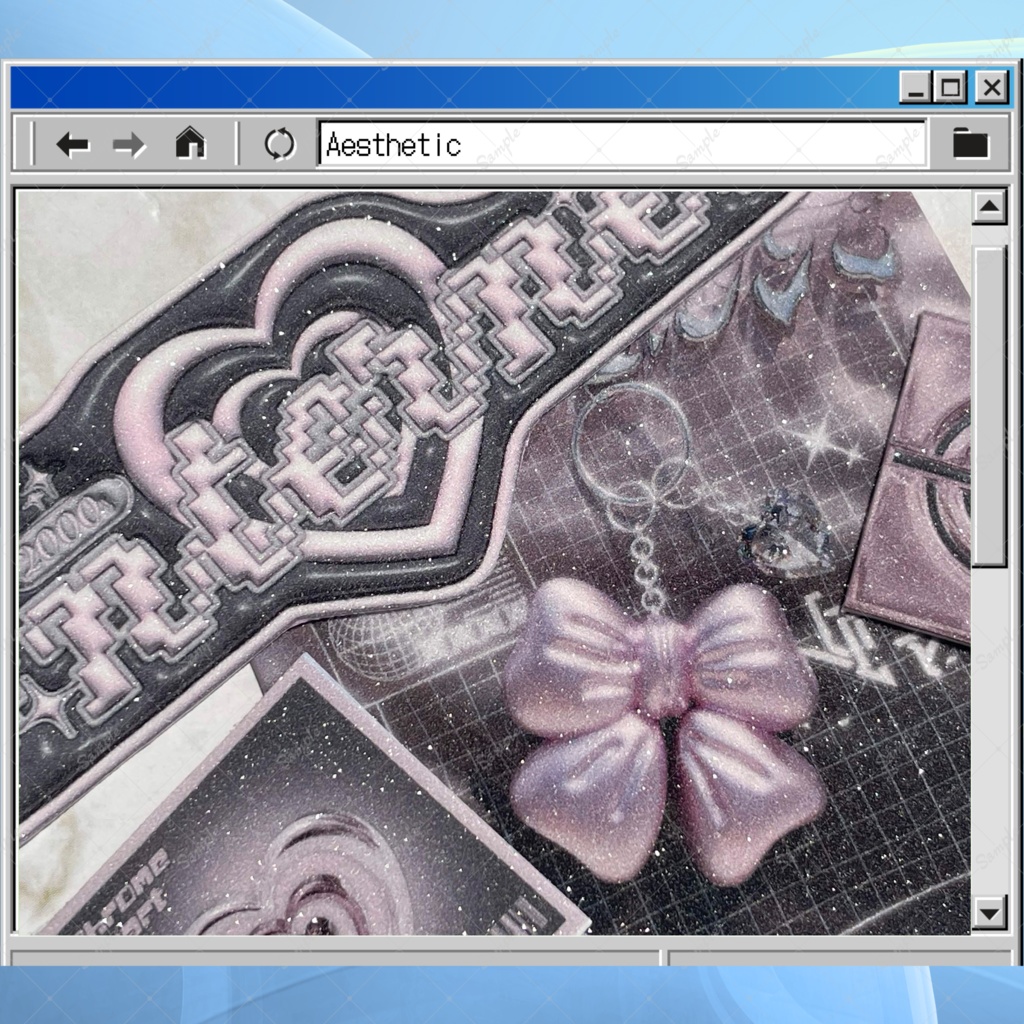
Task: Click the vertical scrollbar thumb
Action: (989, 406)
